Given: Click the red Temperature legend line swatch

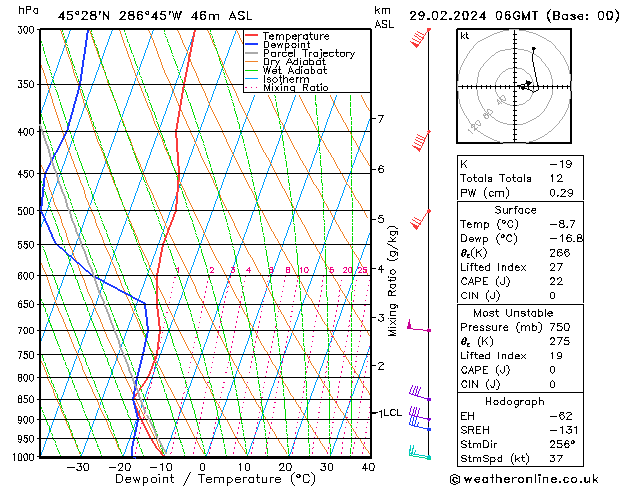Looking at the screenshot, I should [252, 36].
